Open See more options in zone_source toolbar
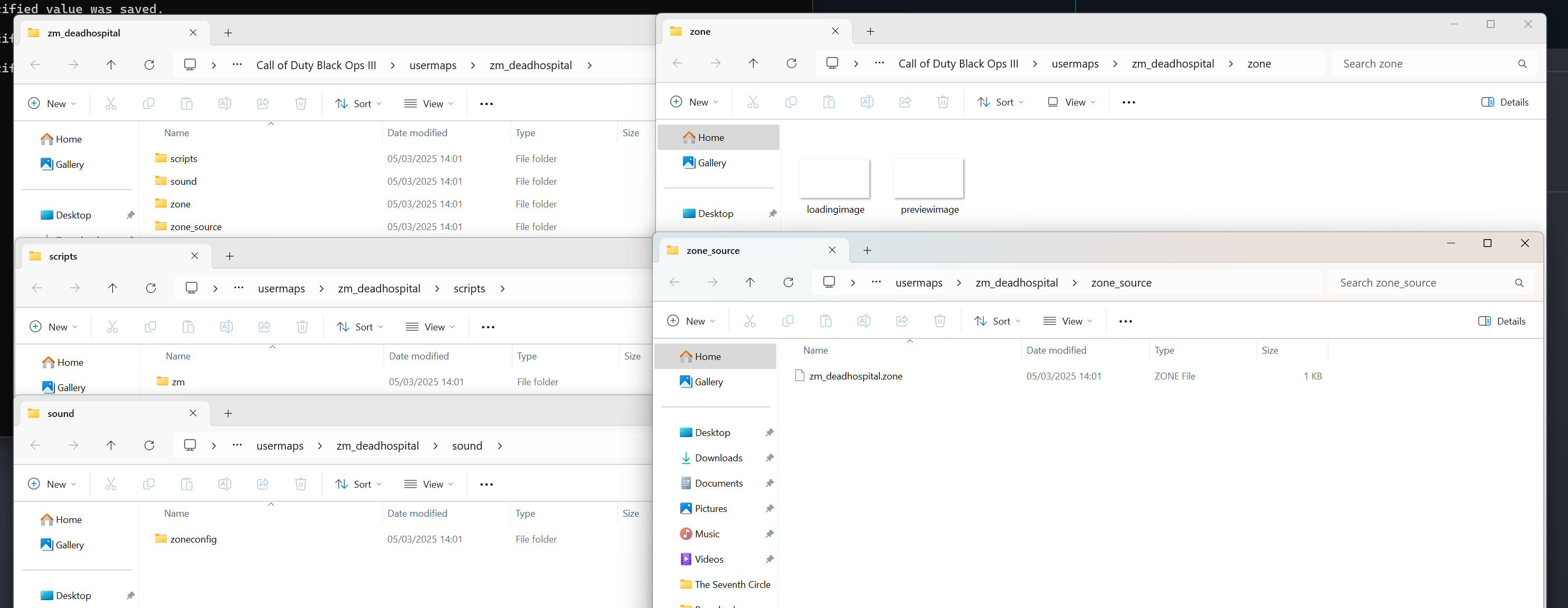1568x608 pixels. point(1126,321)
